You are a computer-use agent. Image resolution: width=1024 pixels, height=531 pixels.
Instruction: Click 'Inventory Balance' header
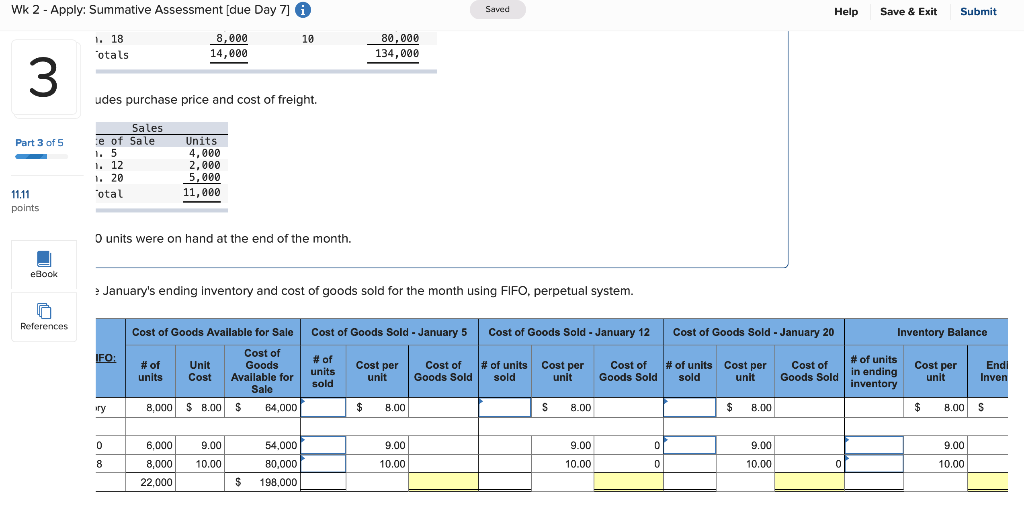pos(942,332)
